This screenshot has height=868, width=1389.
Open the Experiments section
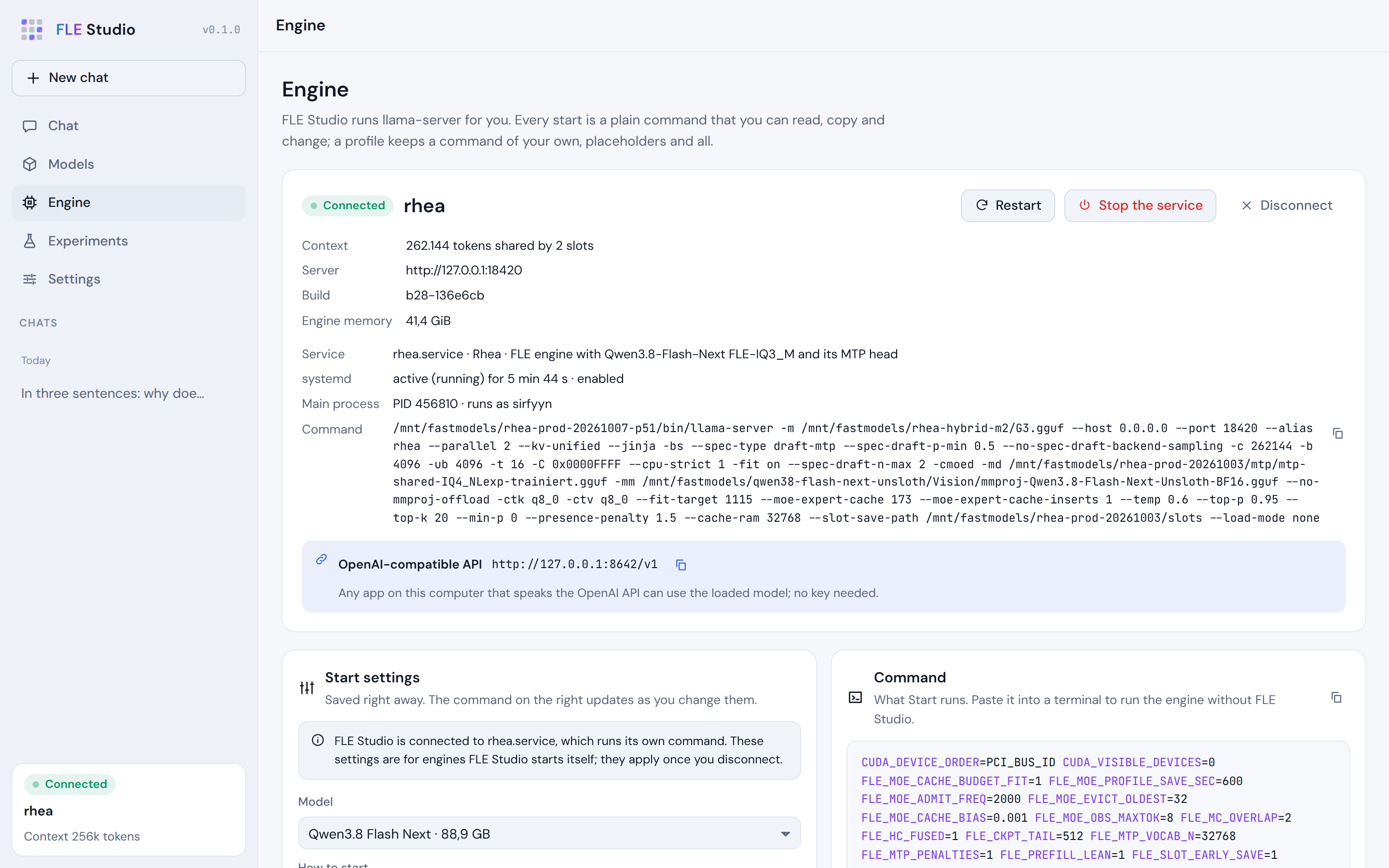pos(129,241)
